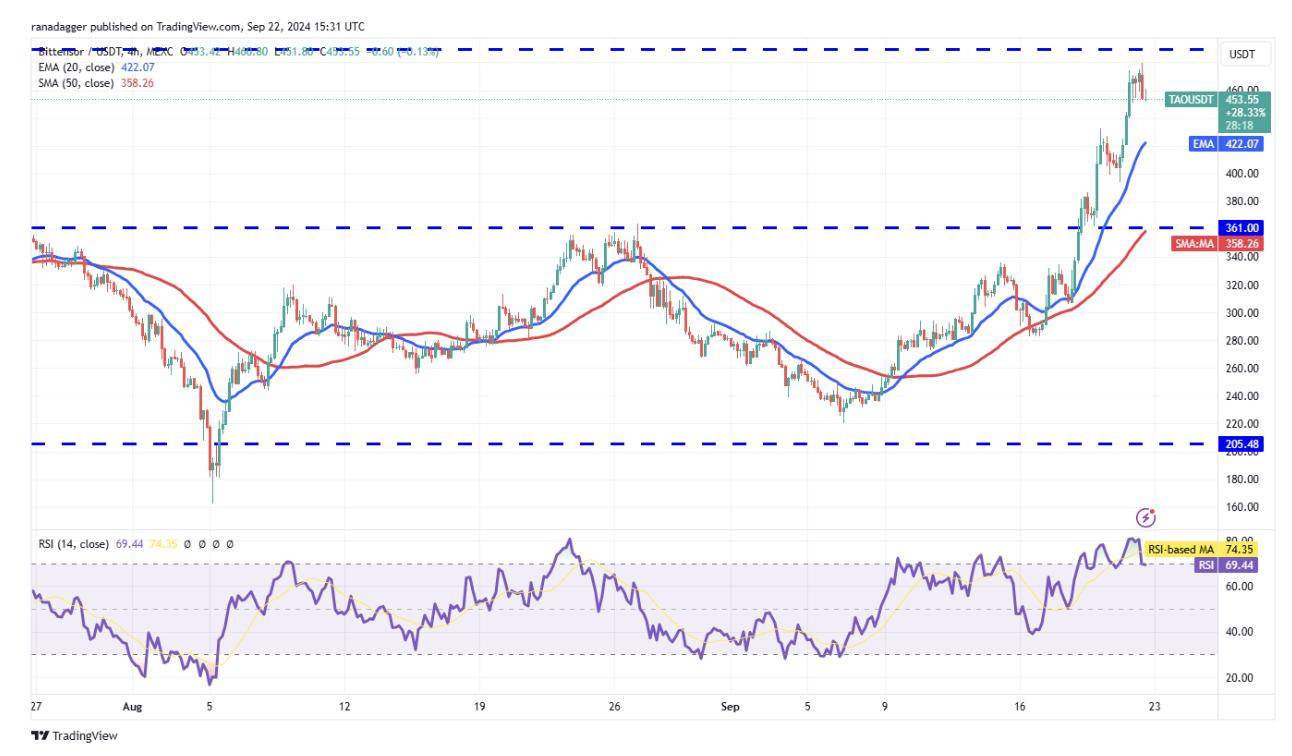This screenshot has height=756, width=1292.
Task: Click the 400.00 price axis label
Action: click(1244, 173)
